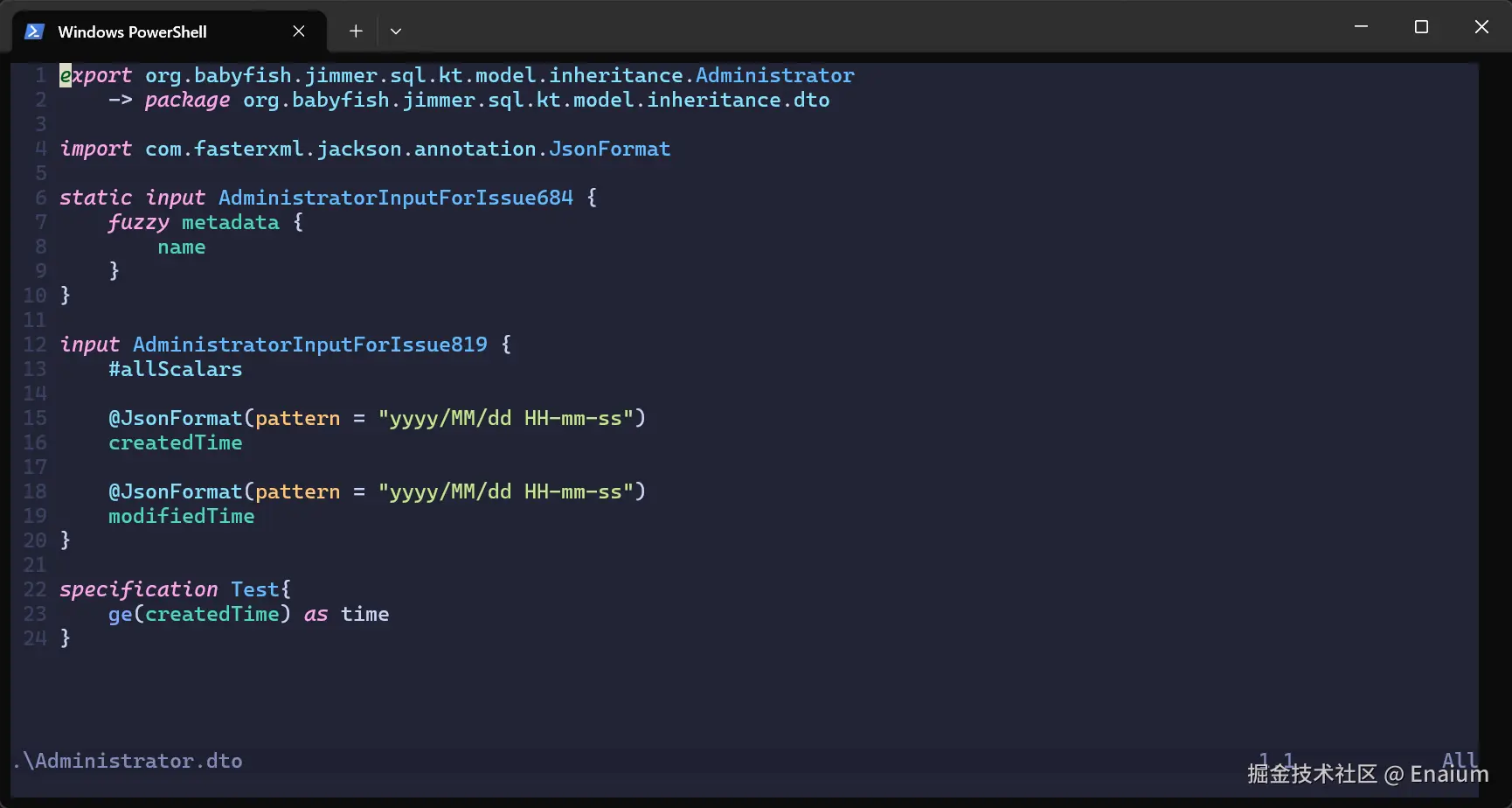This screenshot has height=808, width=1512.
Task: Expand the new tab profile dropdown chevron
Action: pos(396,31)
